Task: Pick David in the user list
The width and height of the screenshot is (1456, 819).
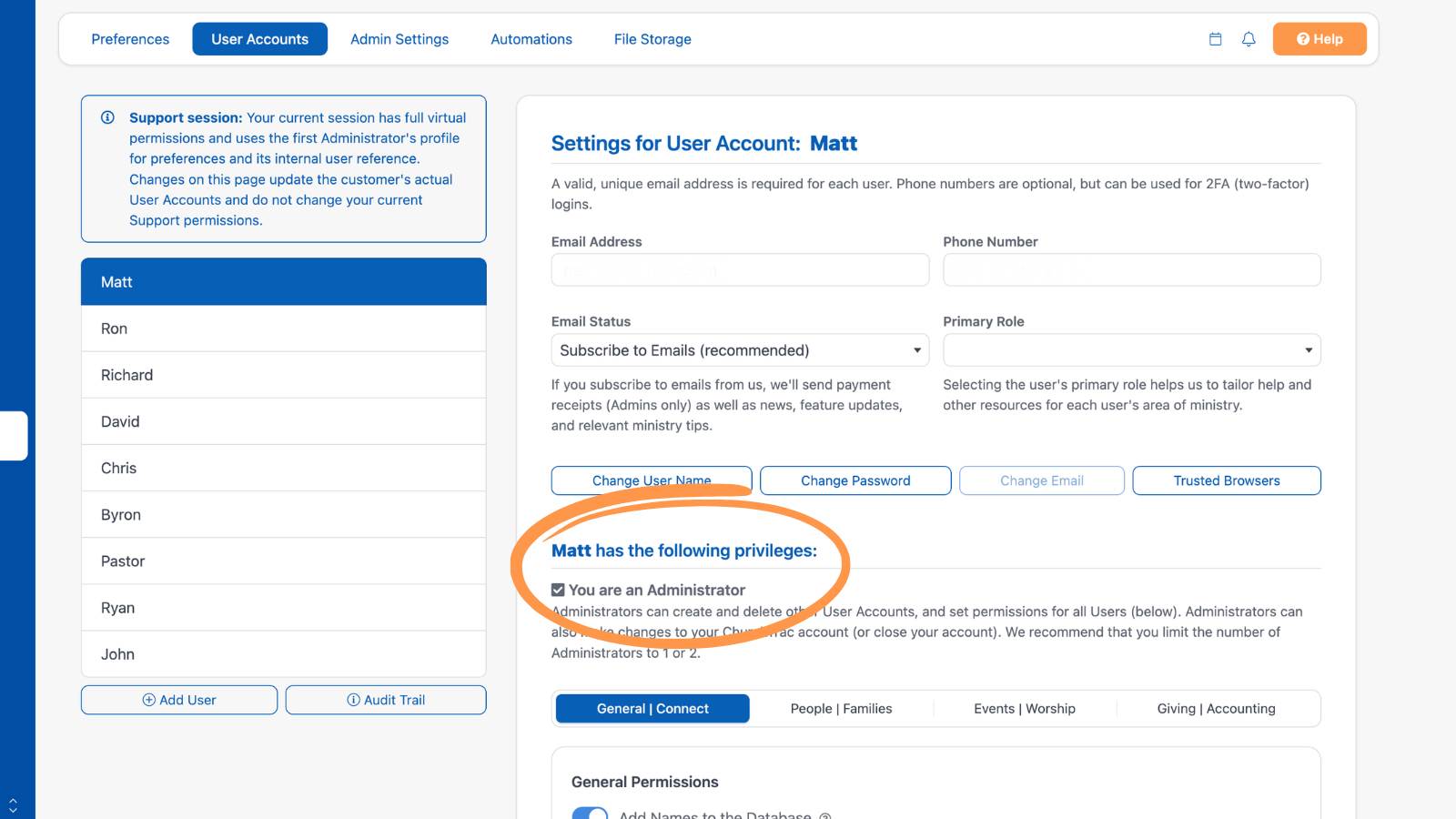Action: (284, 421)
